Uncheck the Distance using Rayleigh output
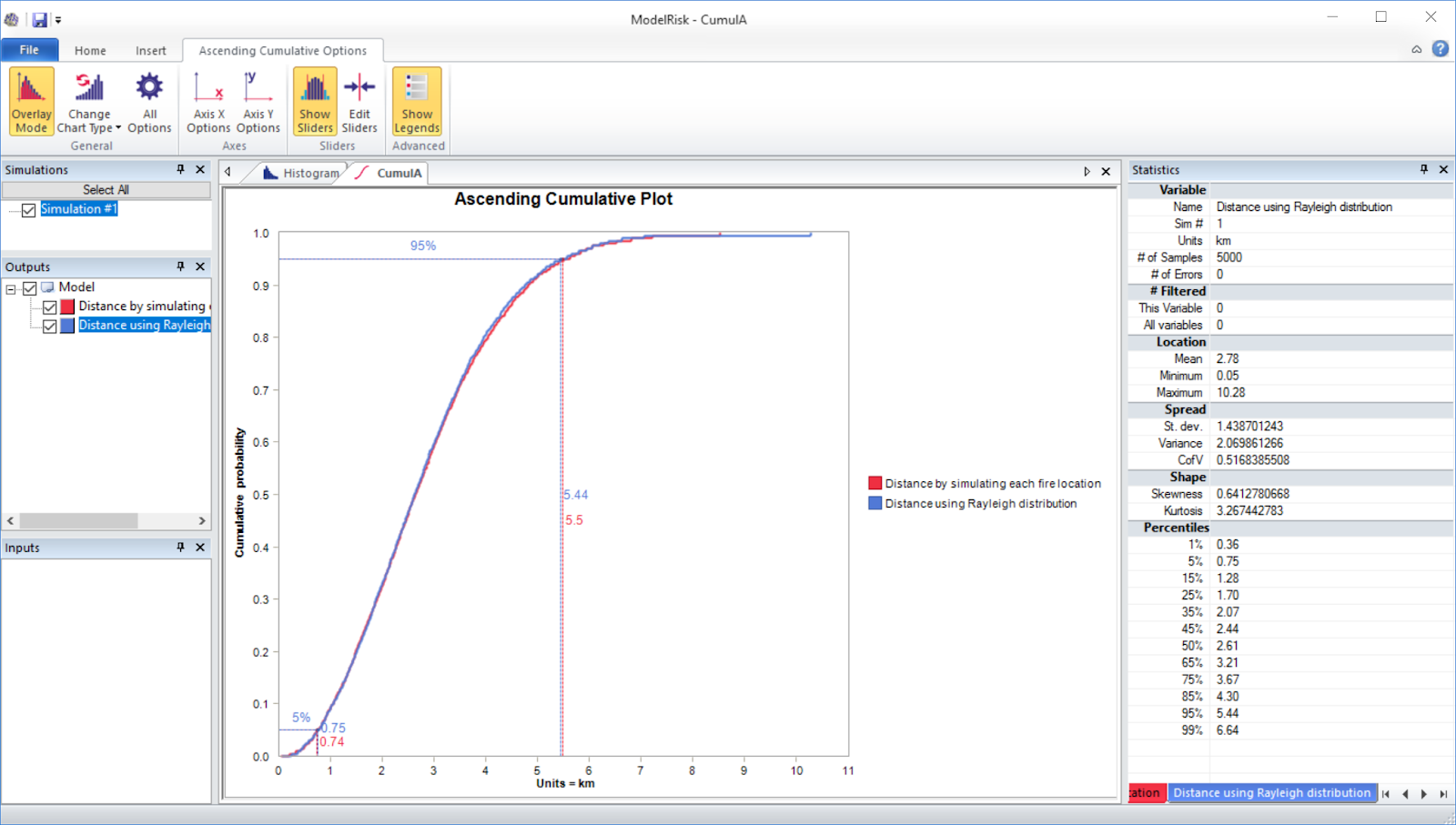 pos(50,326)
